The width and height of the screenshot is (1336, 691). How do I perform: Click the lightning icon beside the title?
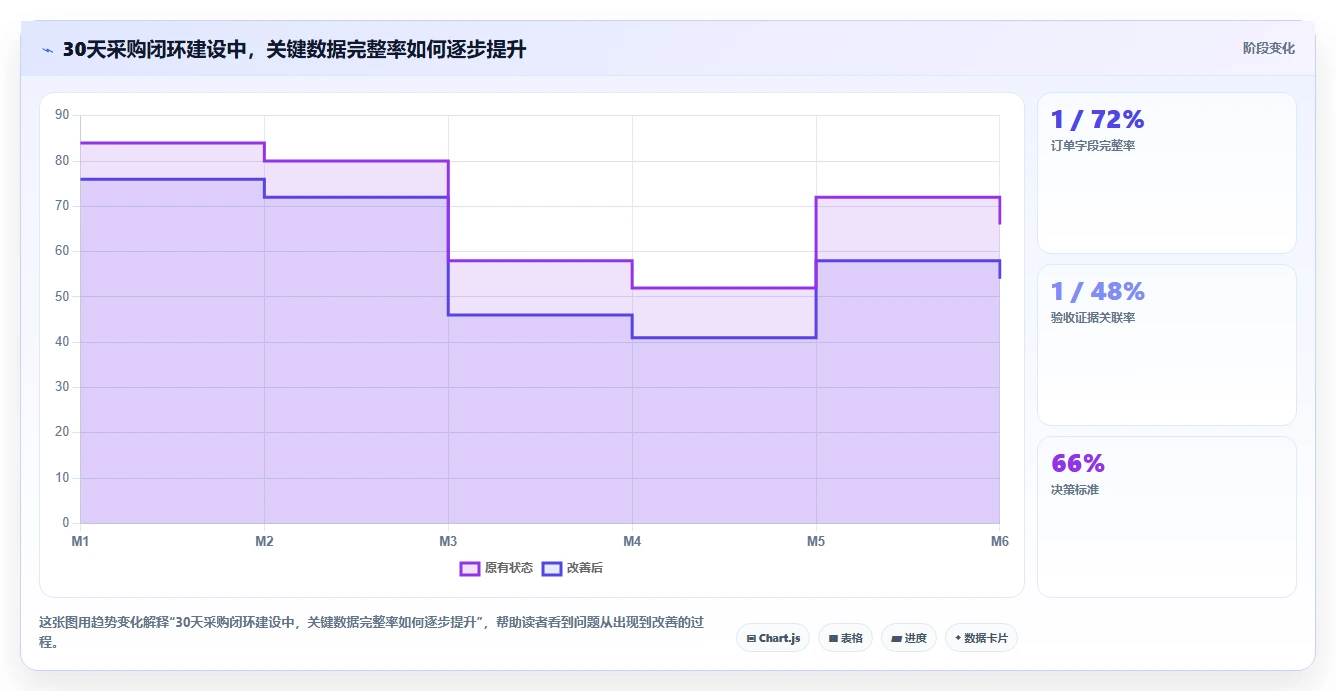(47, 50)
